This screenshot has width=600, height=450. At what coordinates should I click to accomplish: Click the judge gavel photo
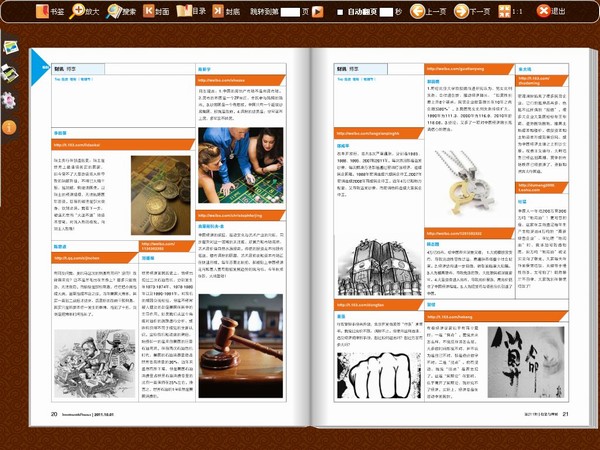[241, 346]
